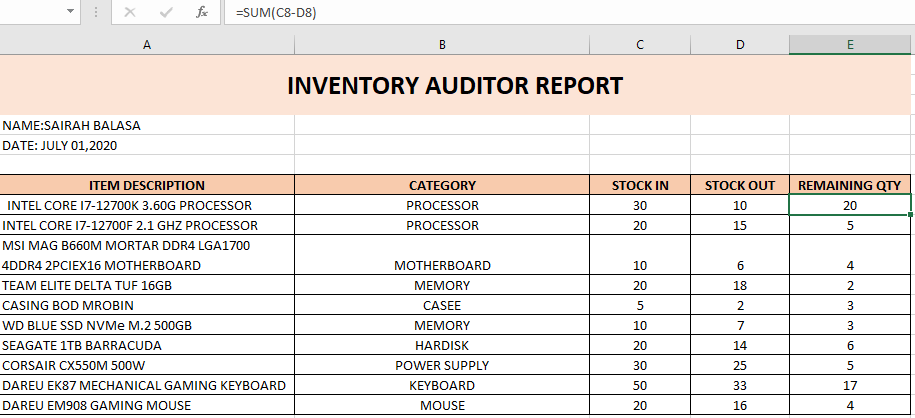Screen dimensions: 915x418
Task: Click the formula bar resize dots handle
Action: pyautogui.click(x=94, y=12)
